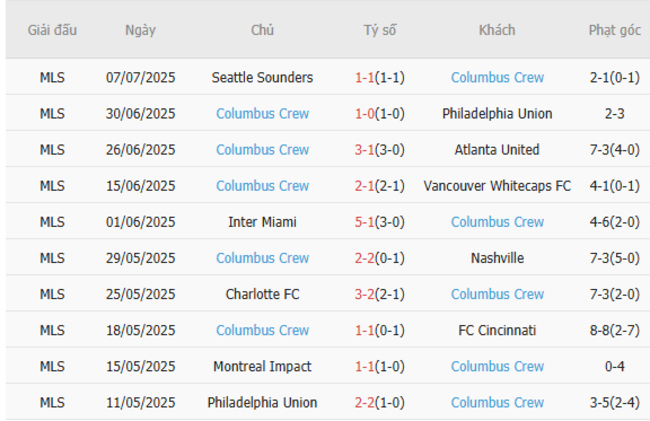The height and width of the screenshot is (421, 650).
Task: Select the 11/05/2025 date cell
Action: point(140,402)
